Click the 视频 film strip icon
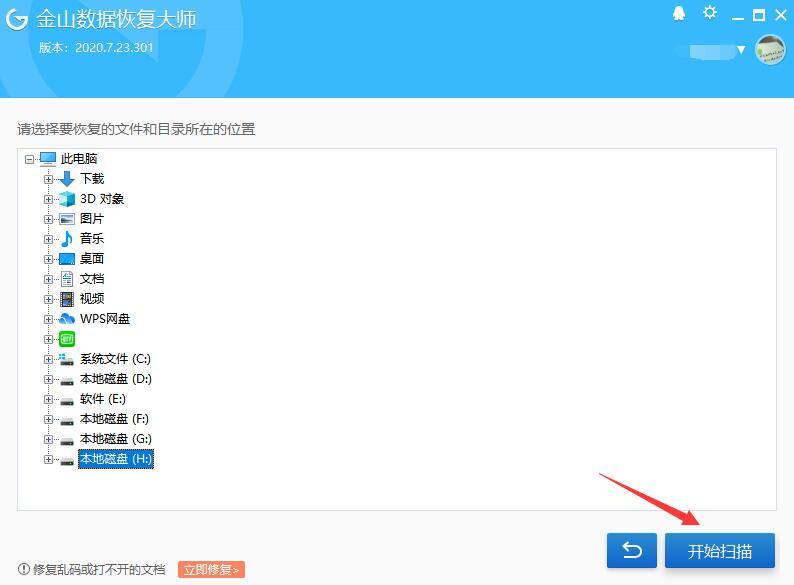 click(x=67, y=299)
